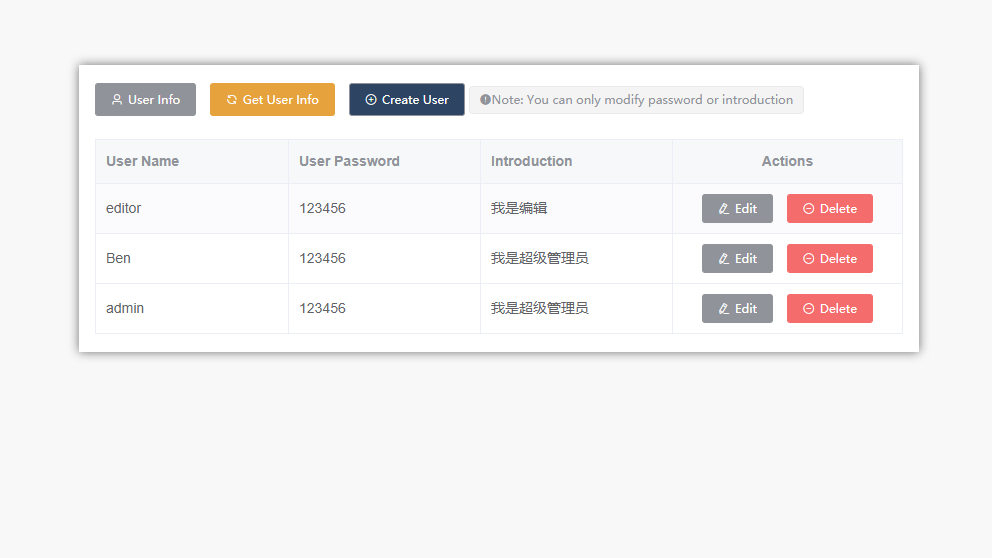Click the 123456 password in editor row

[322, 208]
